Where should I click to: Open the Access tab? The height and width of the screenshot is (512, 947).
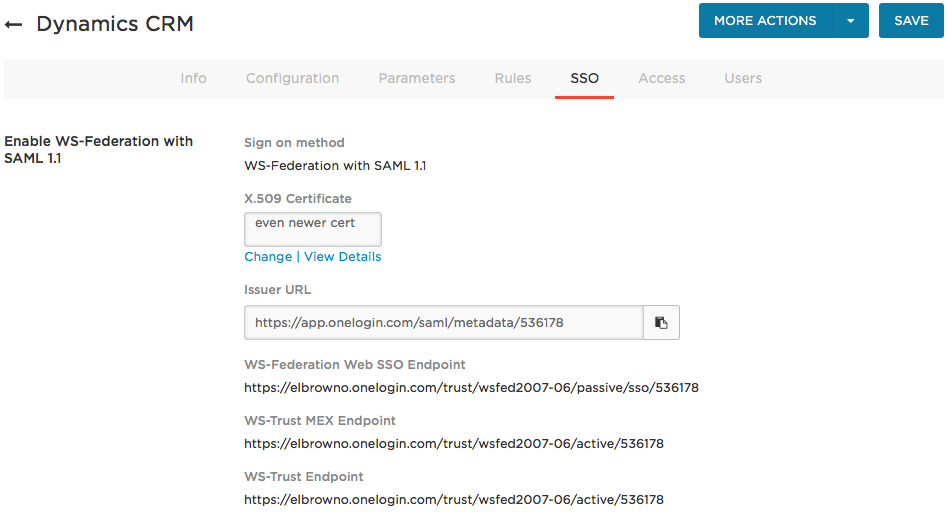[x=662, y=78]
